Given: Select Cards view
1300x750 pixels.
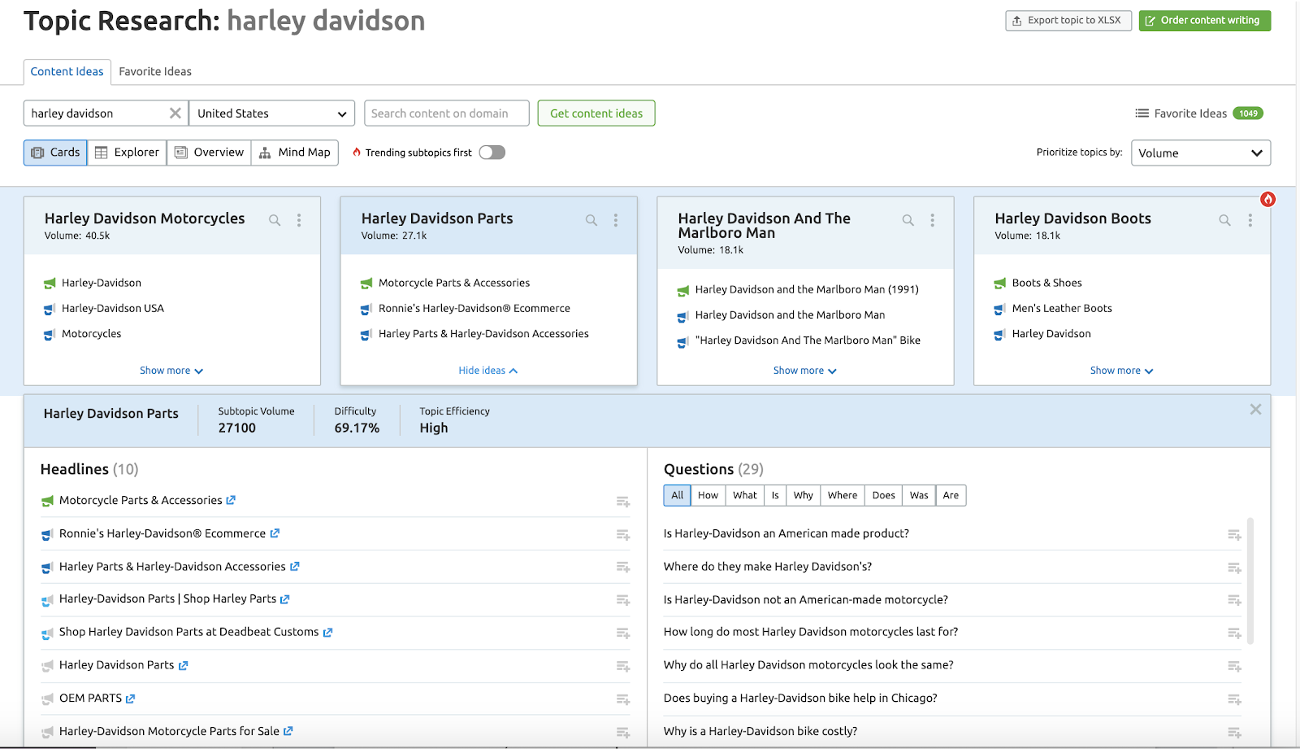Looking at the screenshot, I should click(x=56, y=152).
